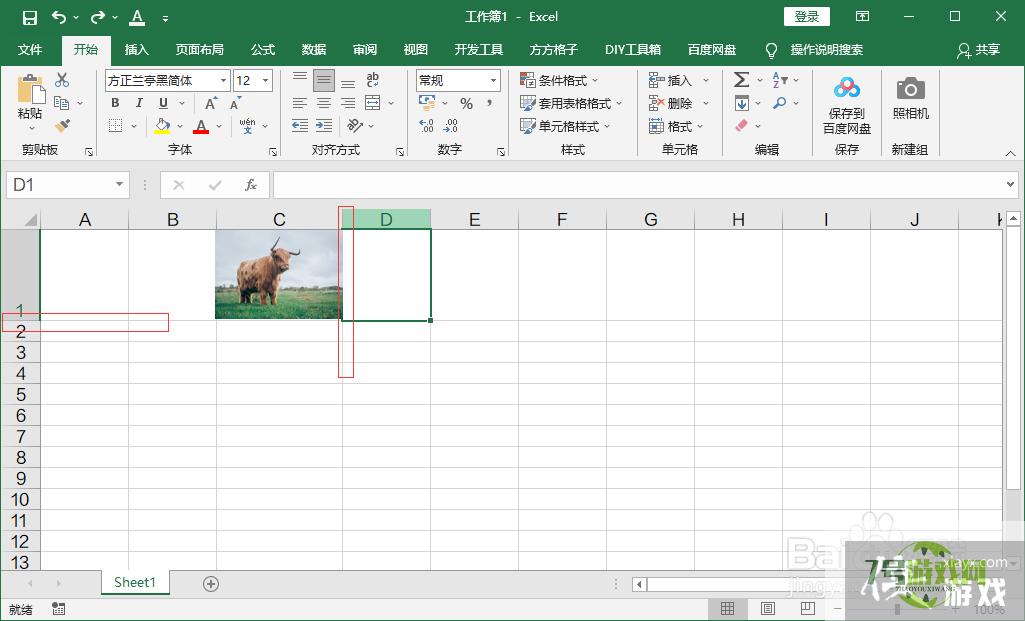Decrease font size with small A
The height and width of the screenshot is (621, 1025).
(x=235, y=103)
